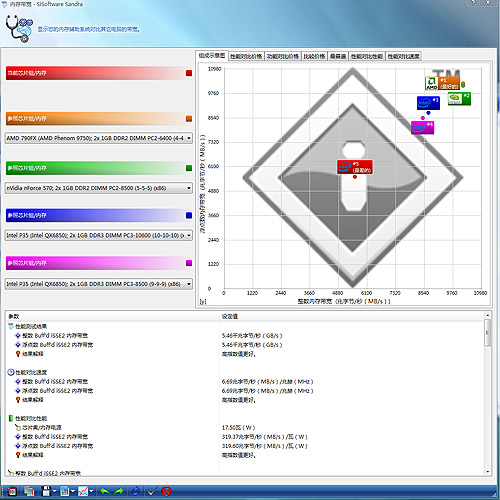The width and height of the screenshot is (500, 500).
Task: Go back with the green left arrow
Action: (x=105, y=491)
